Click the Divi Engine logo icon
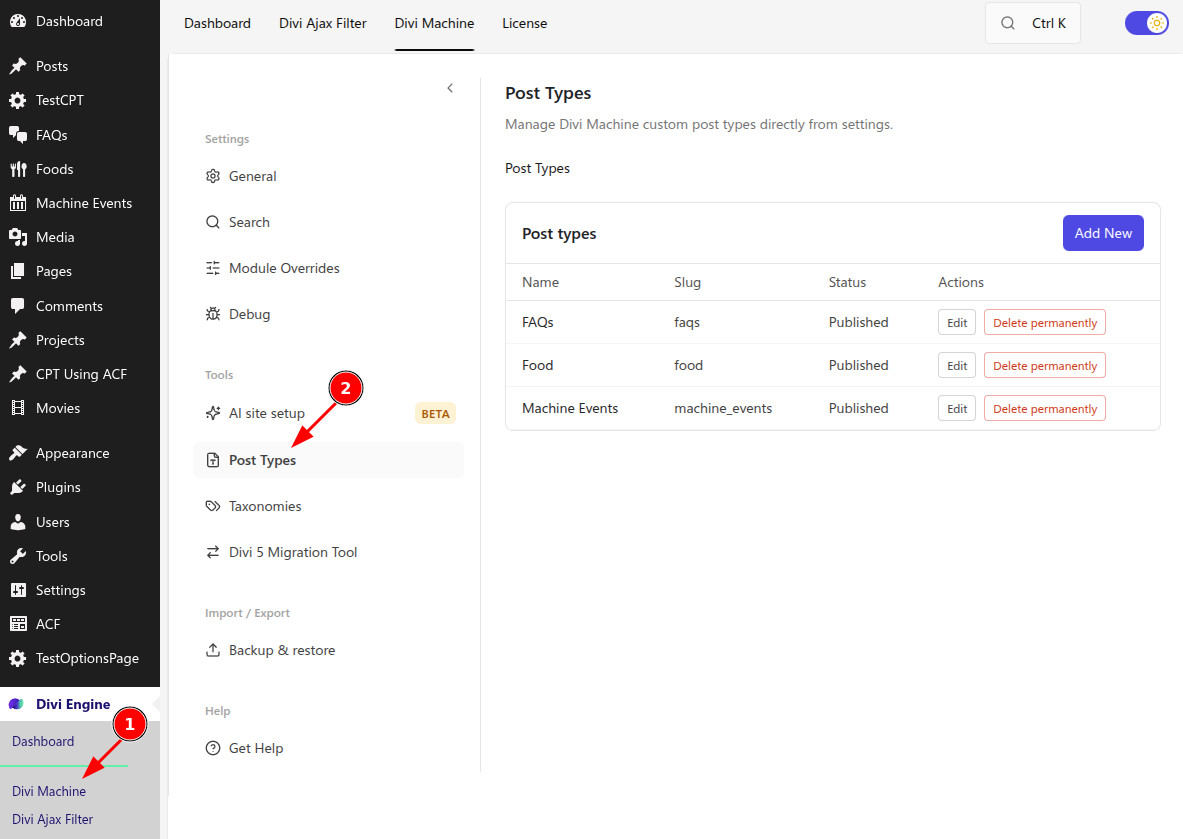Image resolution: width=1183 pixels, height=839 pixels. click(x=16, y=704)
